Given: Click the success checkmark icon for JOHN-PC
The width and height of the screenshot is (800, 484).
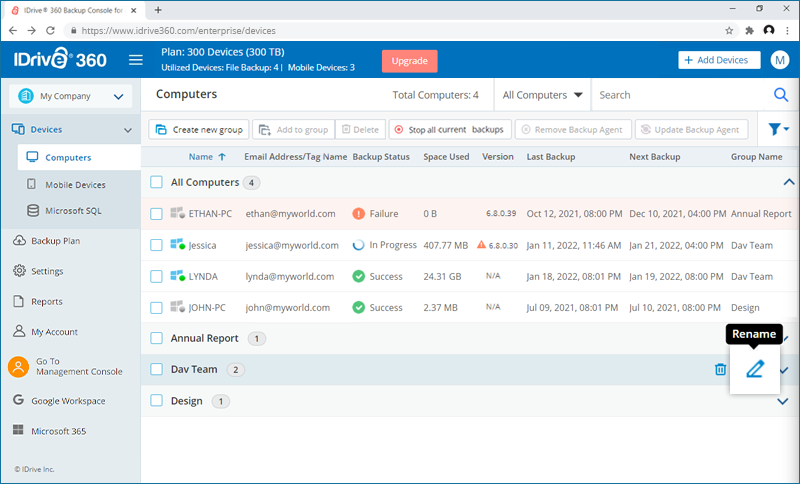Looking at the screenshot, I should (x=359, y=308).
